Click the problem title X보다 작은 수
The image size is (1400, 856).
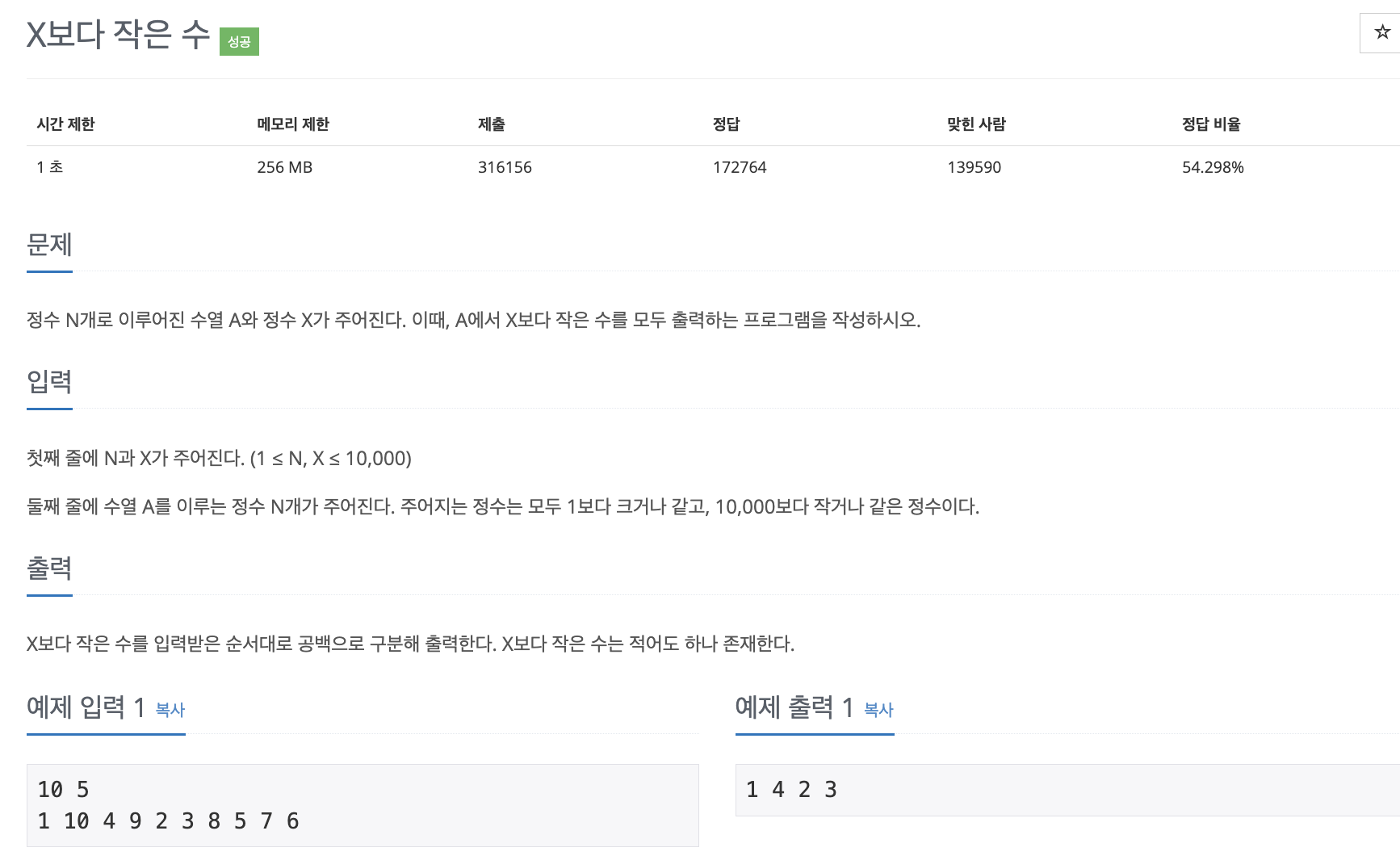click(x=118, y=35)
